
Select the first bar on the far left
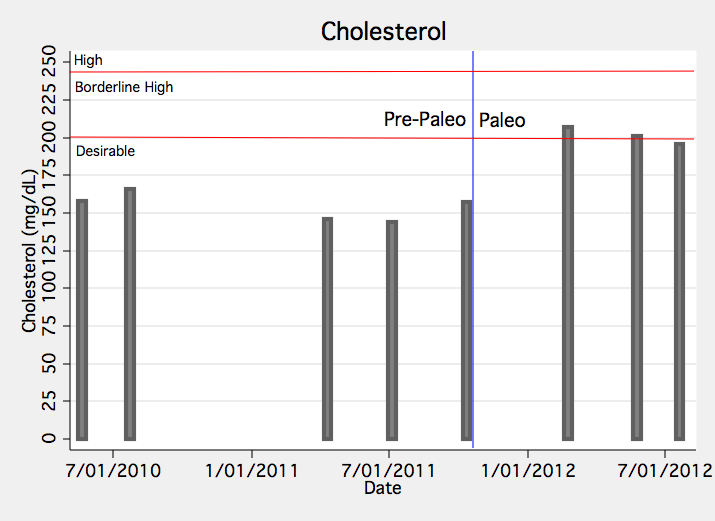tap(82, 320)
